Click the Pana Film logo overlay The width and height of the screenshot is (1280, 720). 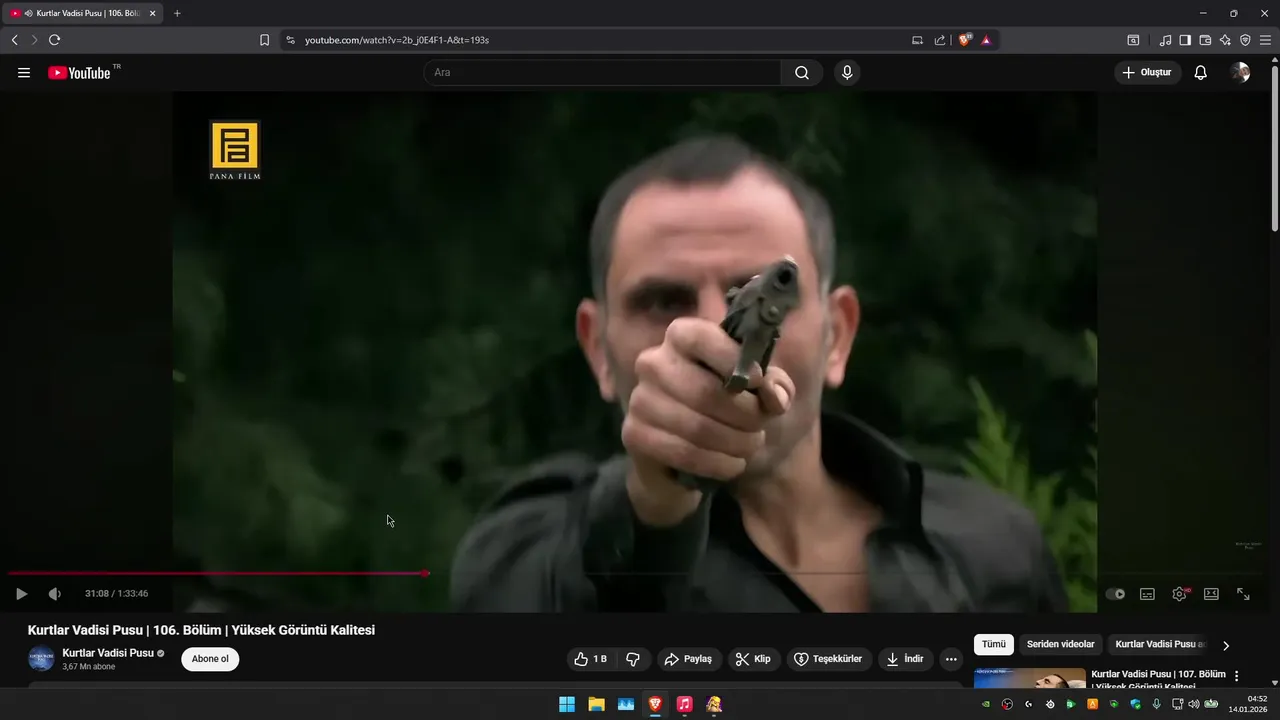(x=235, y=151)
